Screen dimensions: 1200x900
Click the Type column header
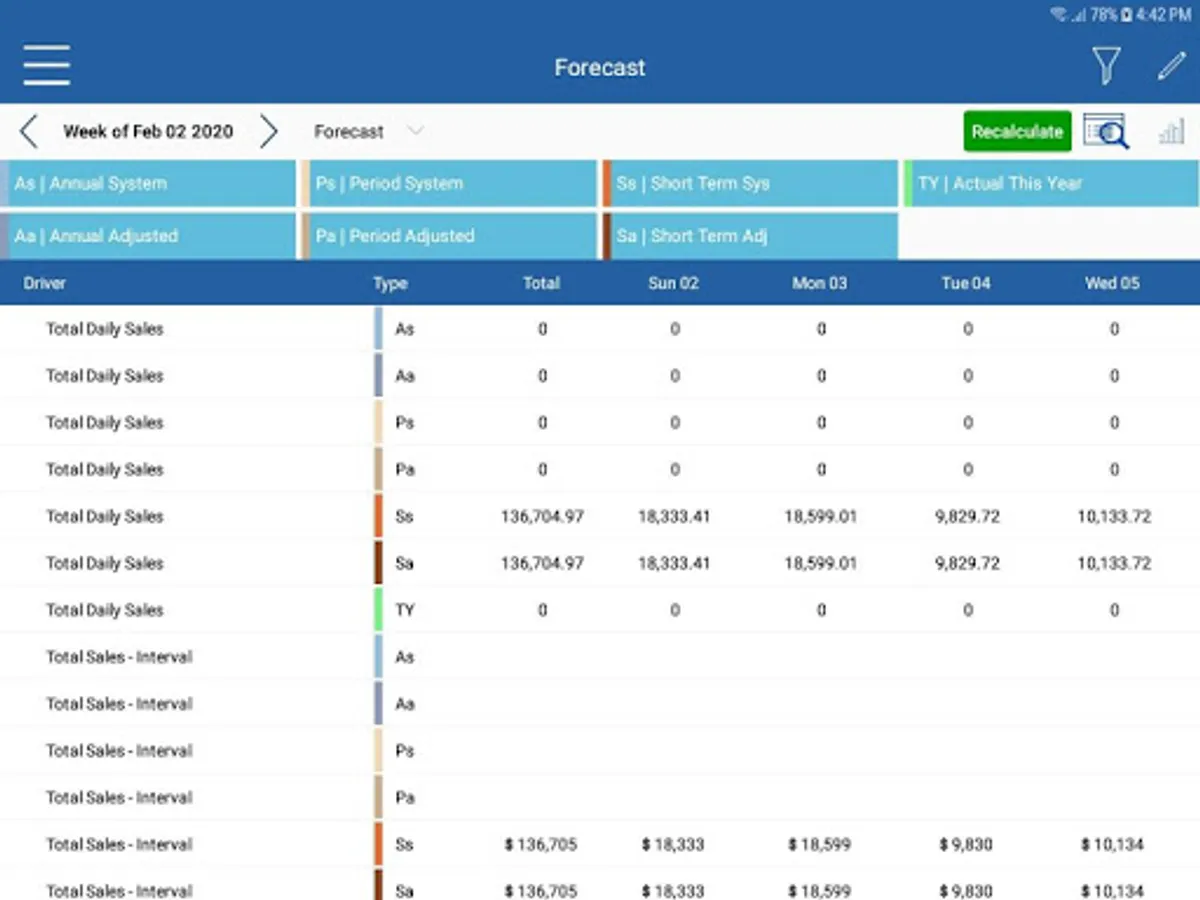pyautogui.click(x=390, y=283)
